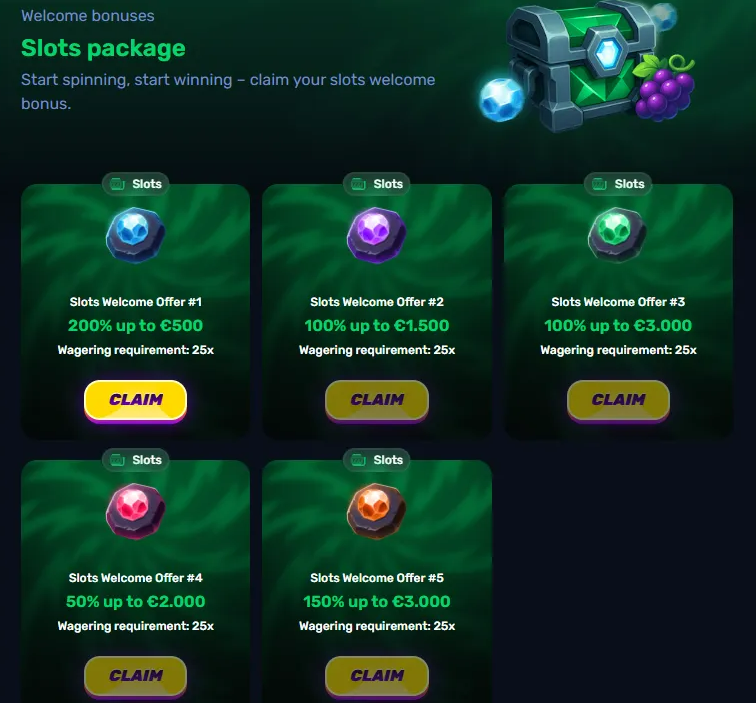Claim Slots Welcome Offer #1

click(135, 401)
